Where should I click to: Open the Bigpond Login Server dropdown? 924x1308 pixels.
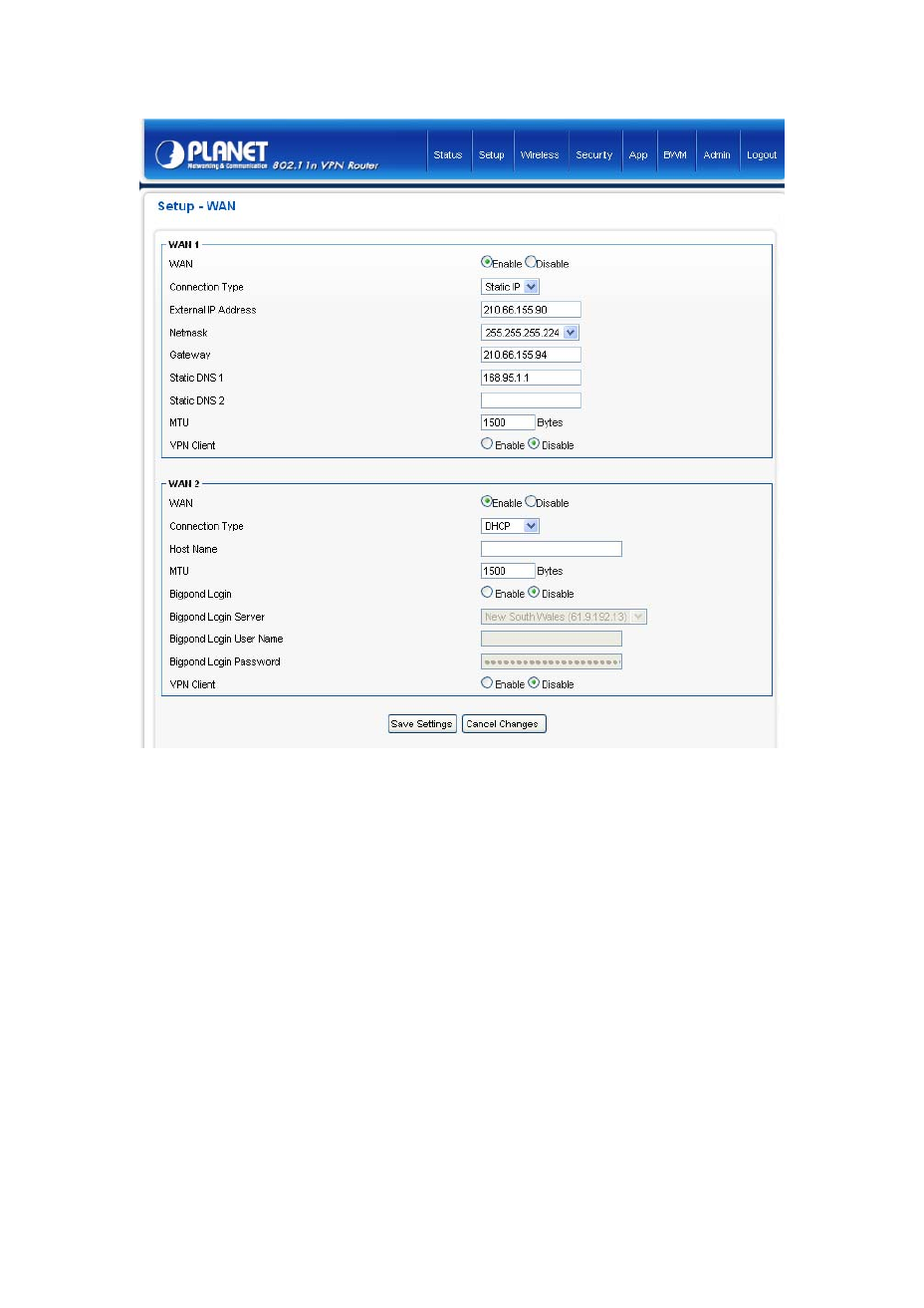point(564,617)
